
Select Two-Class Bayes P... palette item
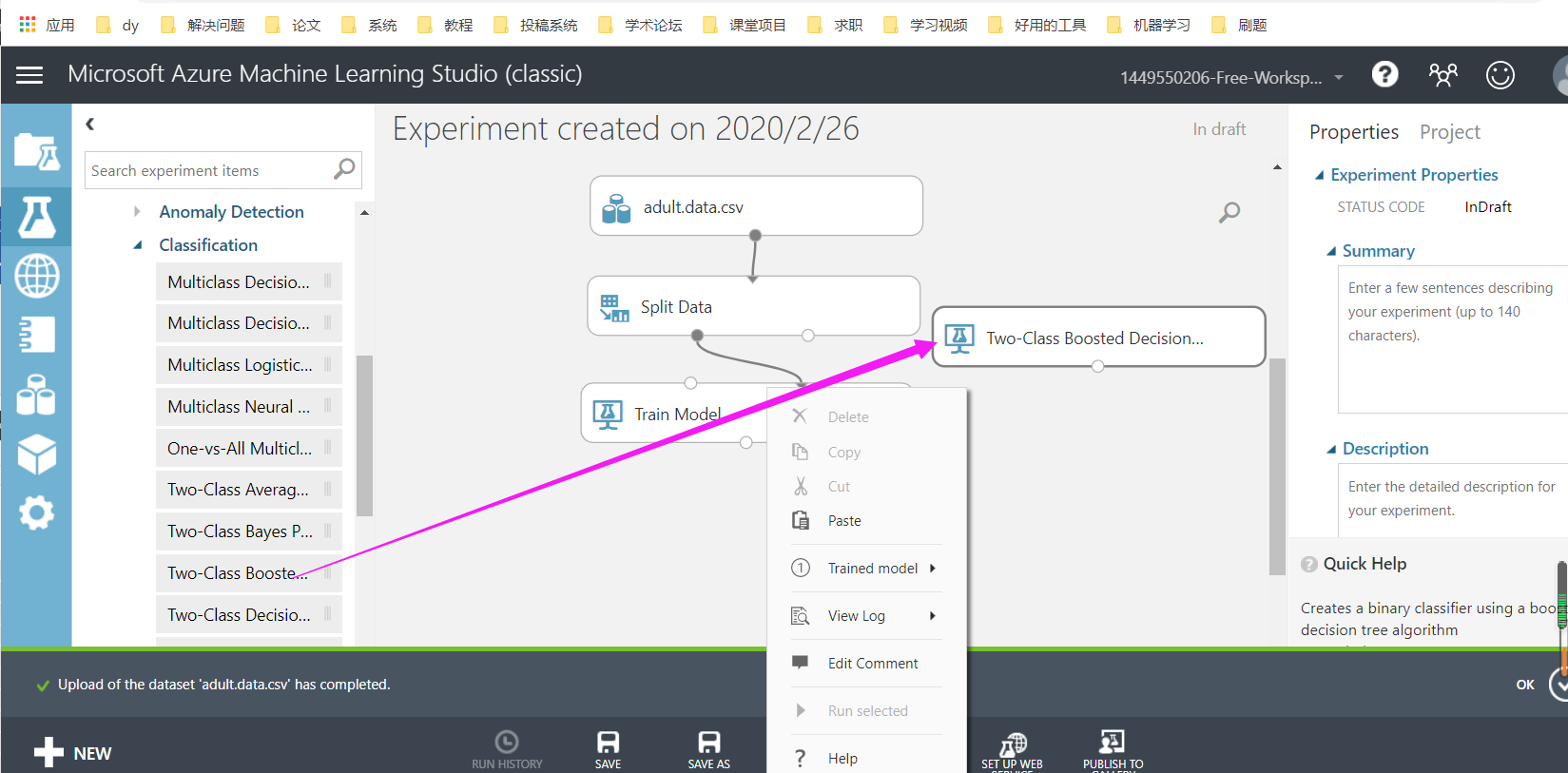249,531
